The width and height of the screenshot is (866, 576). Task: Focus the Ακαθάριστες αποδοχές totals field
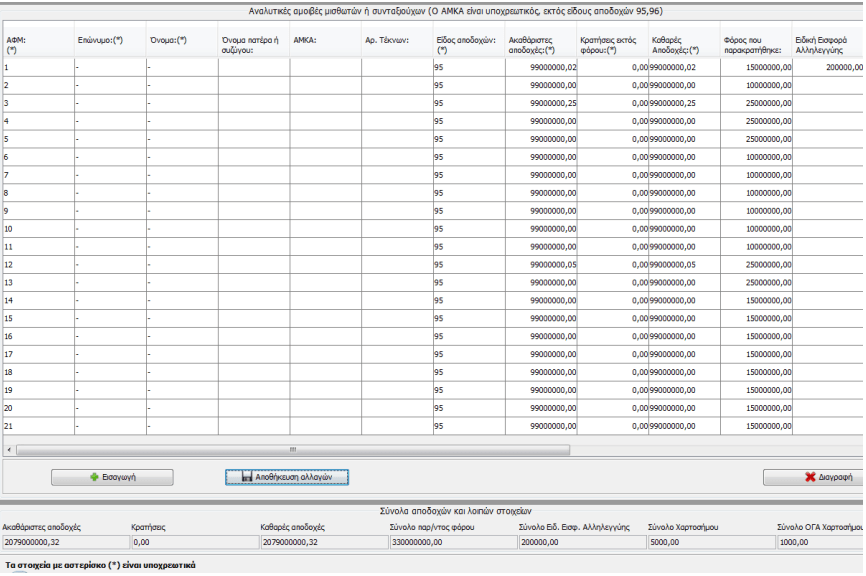[x=66, y=542]
